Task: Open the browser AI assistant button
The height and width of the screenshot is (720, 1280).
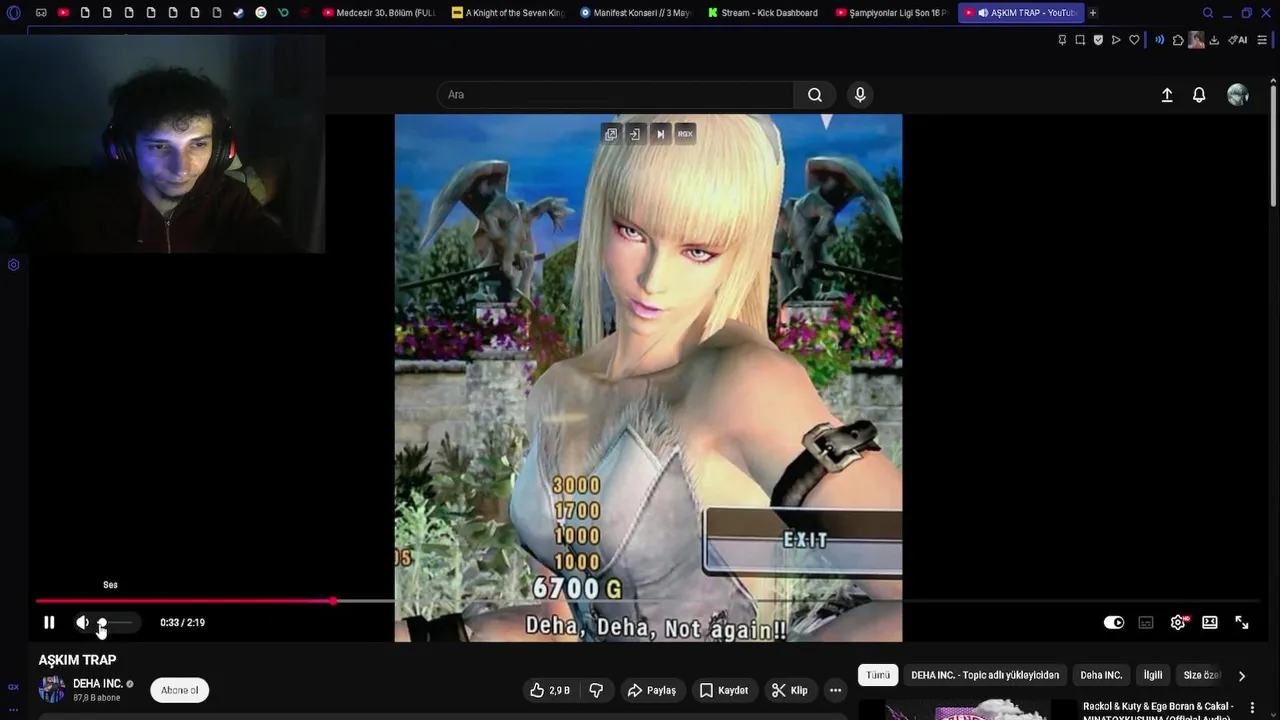Action: 1238,40
